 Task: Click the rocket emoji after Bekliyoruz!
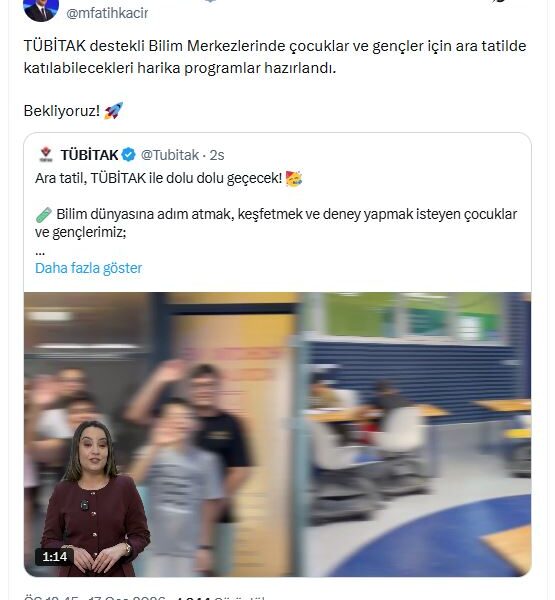[113, 111]
